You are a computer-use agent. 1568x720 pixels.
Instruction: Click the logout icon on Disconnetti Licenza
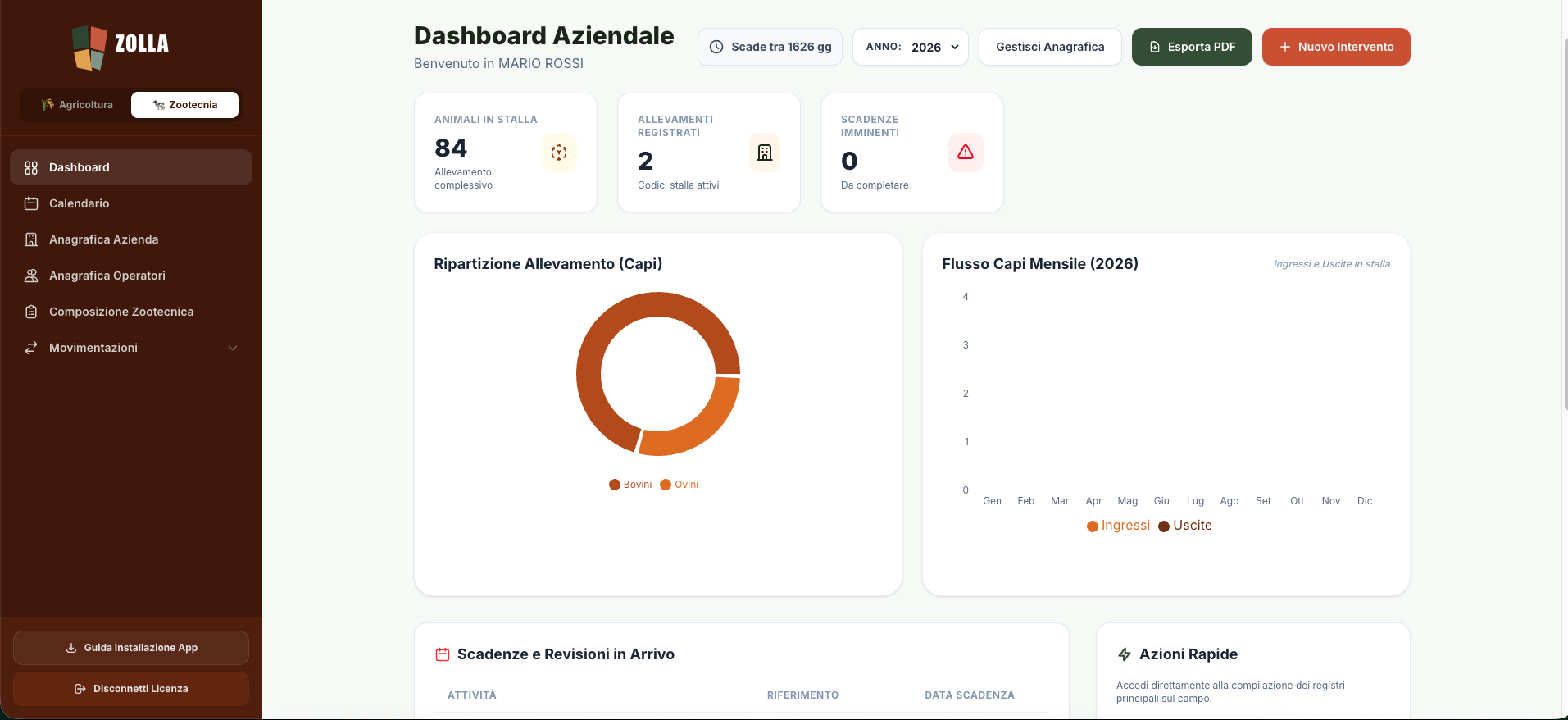[x=80, y=689]
